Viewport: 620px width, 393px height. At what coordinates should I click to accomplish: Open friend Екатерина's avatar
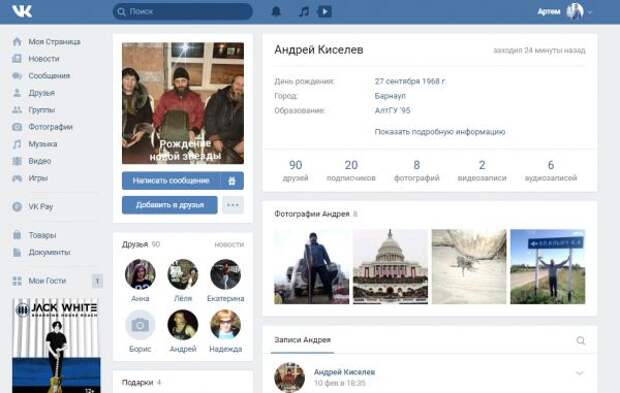point(225,274)
